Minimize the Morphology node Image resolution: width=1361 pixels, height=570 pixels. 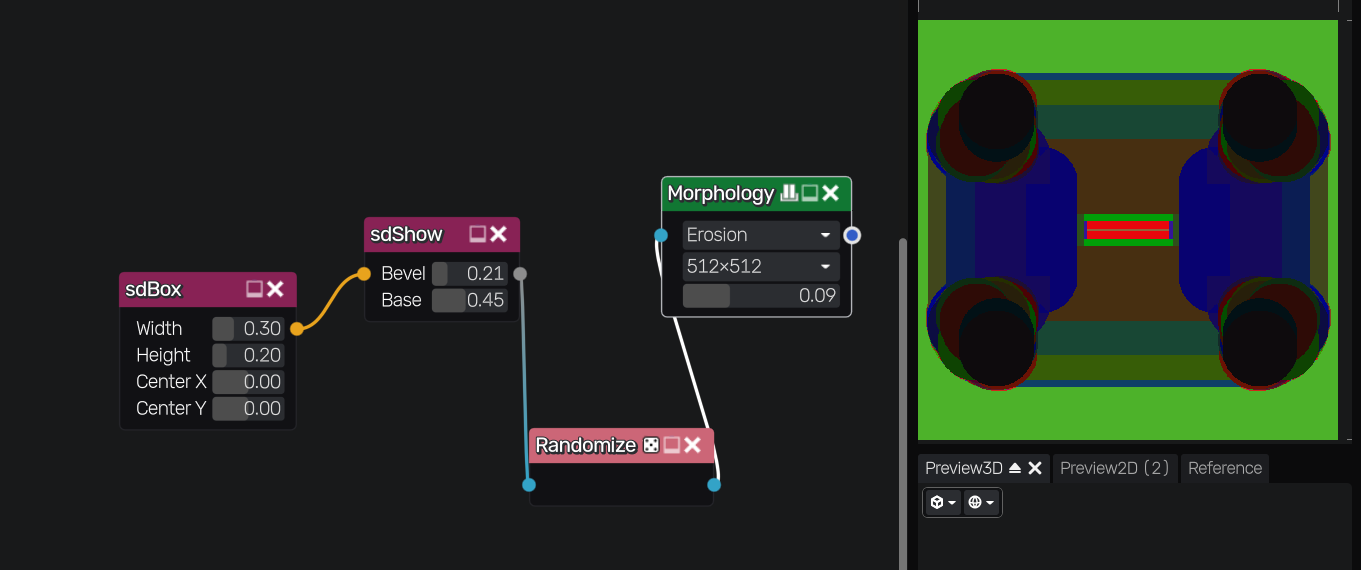[x=810, y=193]
